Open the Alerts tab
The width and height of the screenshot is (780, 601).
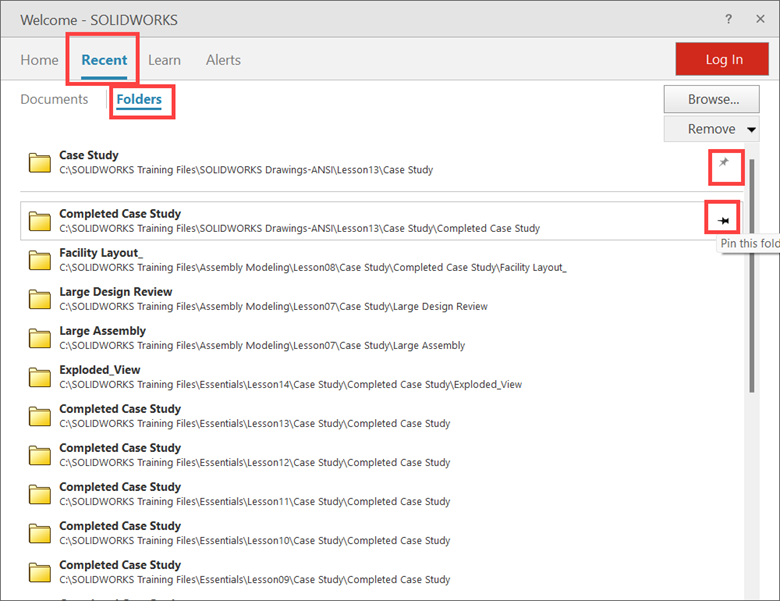point(223,60)
